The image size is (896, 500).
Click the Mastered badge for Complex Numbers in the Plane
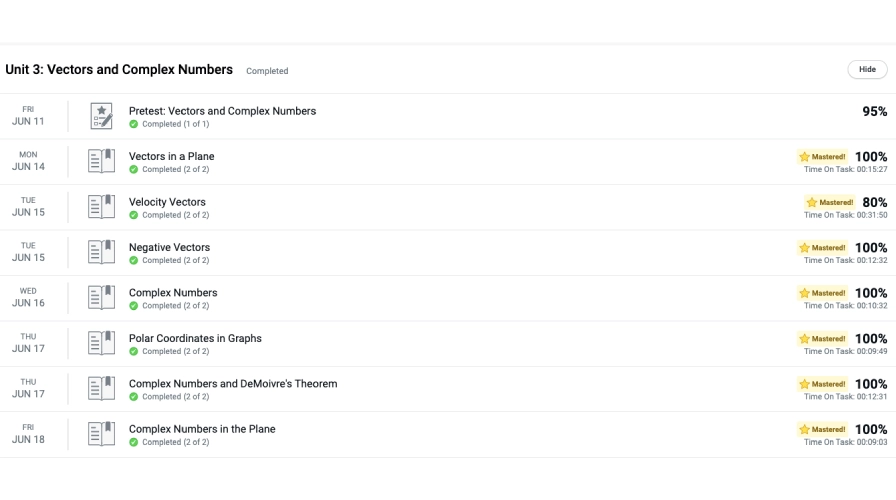pyautogui.click(x=823, y=429)
